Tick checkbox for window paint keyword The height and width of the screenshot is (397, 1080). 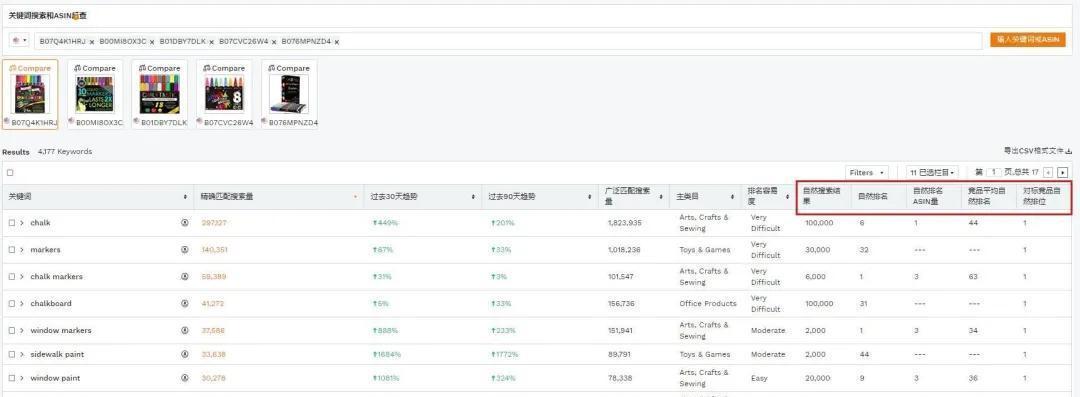click(12, 378)
